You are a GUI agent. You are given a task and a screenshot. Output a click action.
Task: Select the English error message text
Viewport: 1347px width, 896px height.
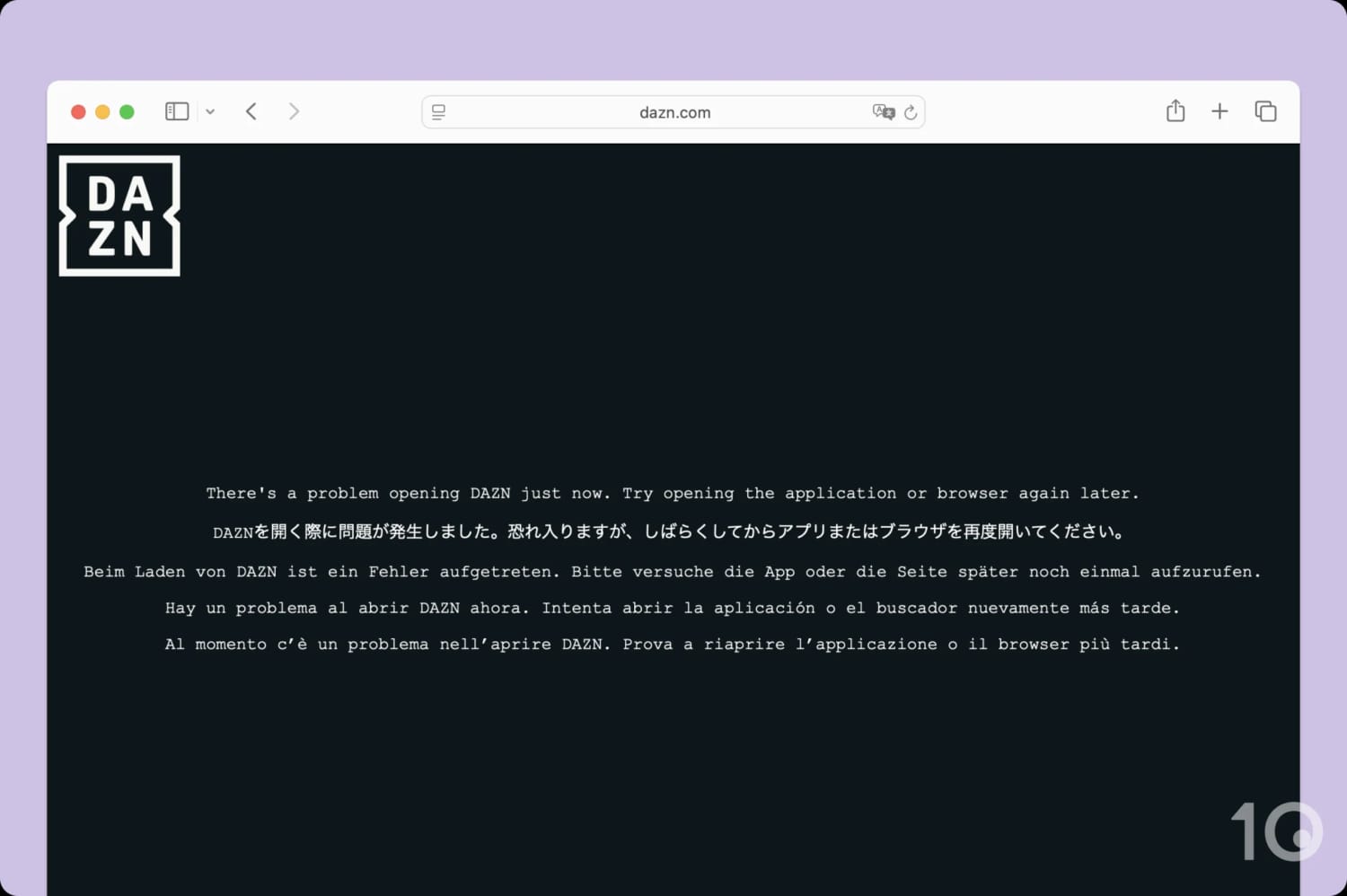click(x=673, y=493)
